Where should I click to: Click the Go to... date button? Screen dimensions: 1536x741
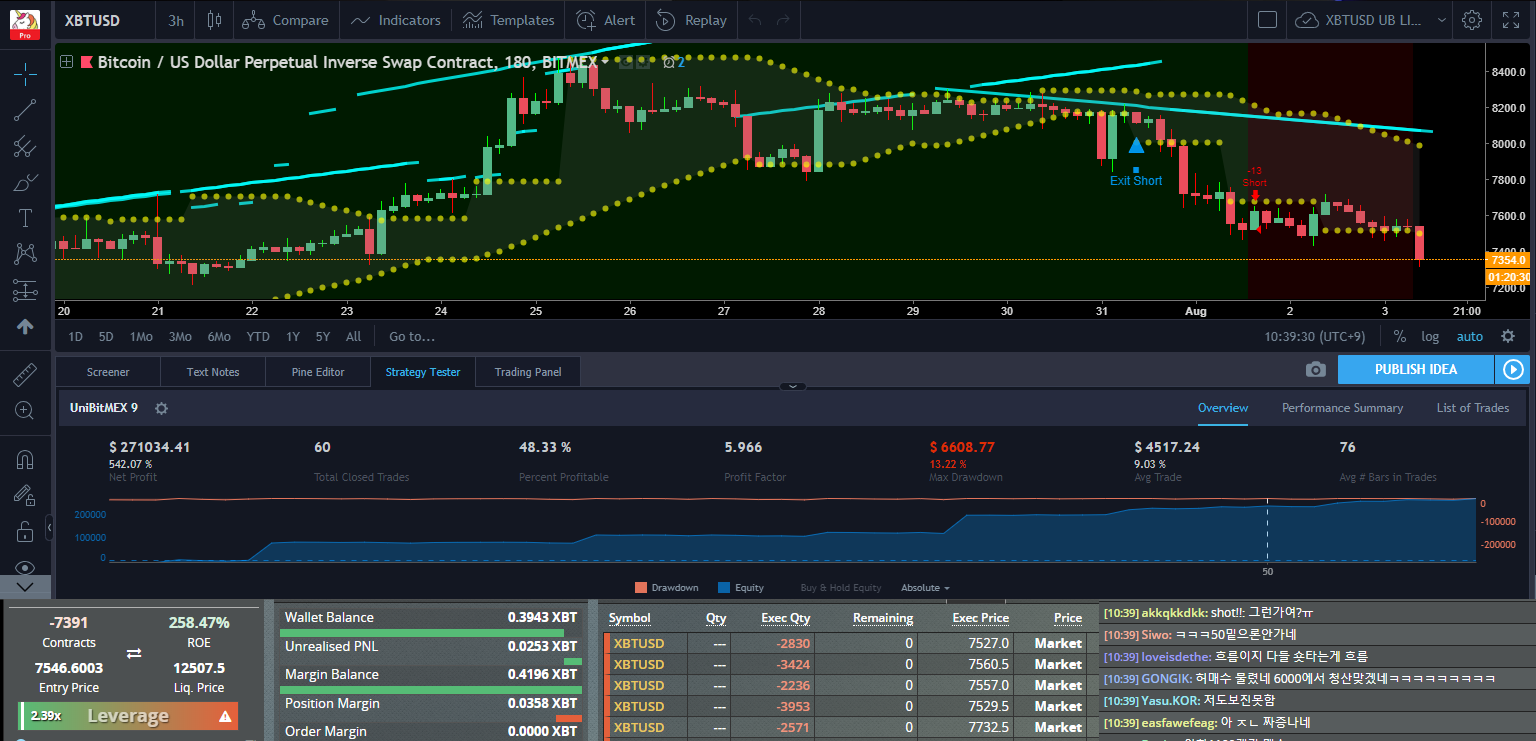(x=412, y=337)
